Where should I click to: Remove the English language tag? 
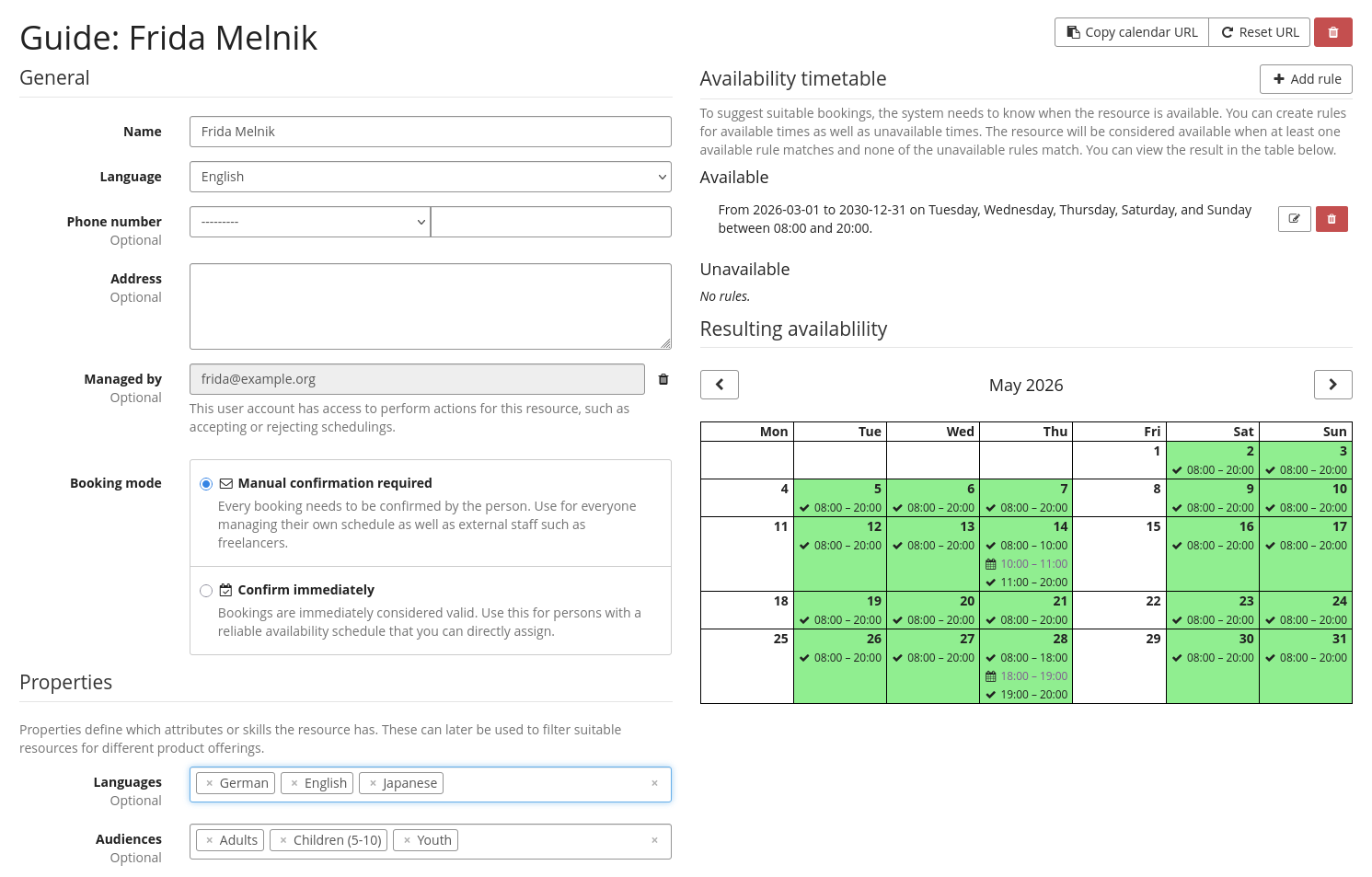pos(294,783)
